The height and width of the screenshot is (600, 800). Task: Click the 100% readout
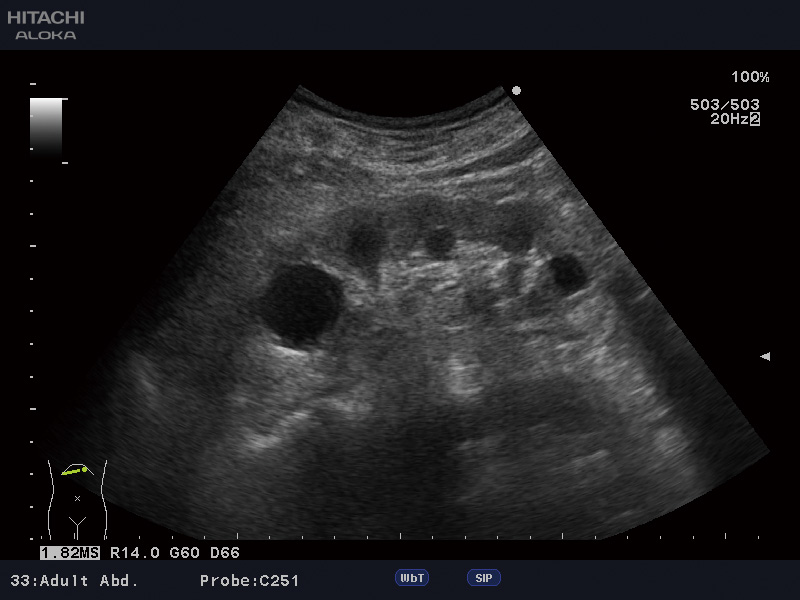coord(750,77)
